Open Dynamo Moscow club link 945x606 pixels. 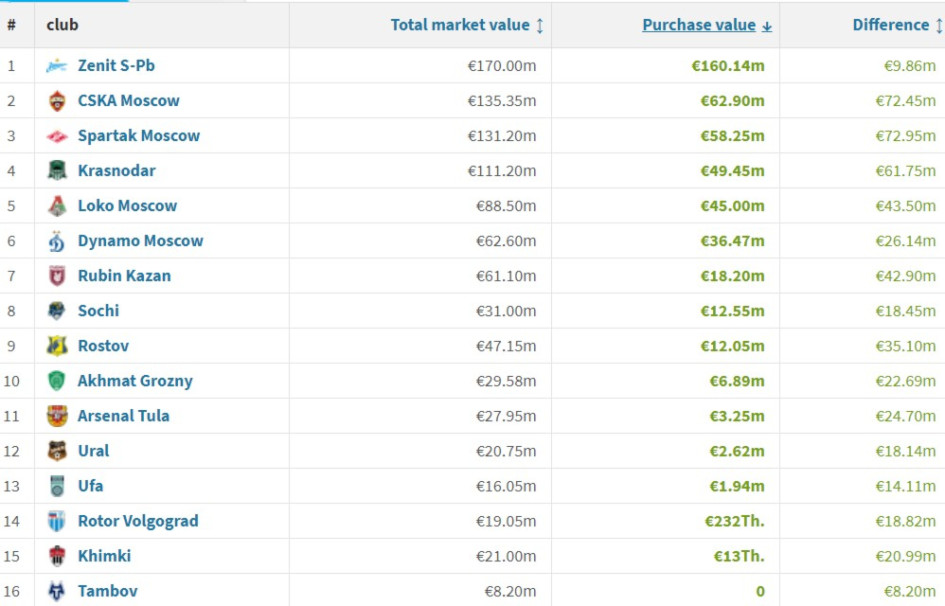140,241
